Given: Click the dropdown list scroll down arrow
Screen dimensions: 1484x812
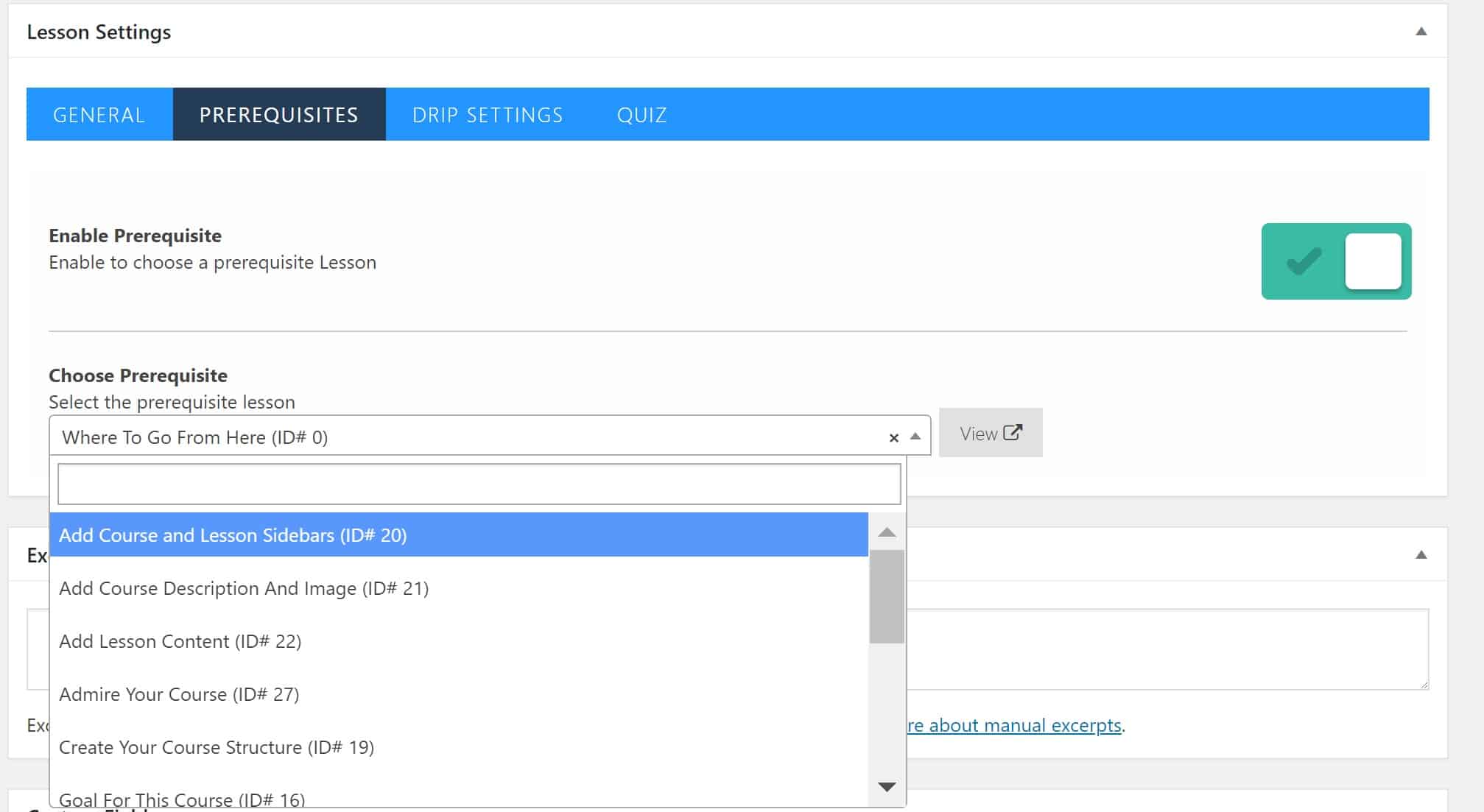Looking at the screenshot, I should tap(887, 787).
